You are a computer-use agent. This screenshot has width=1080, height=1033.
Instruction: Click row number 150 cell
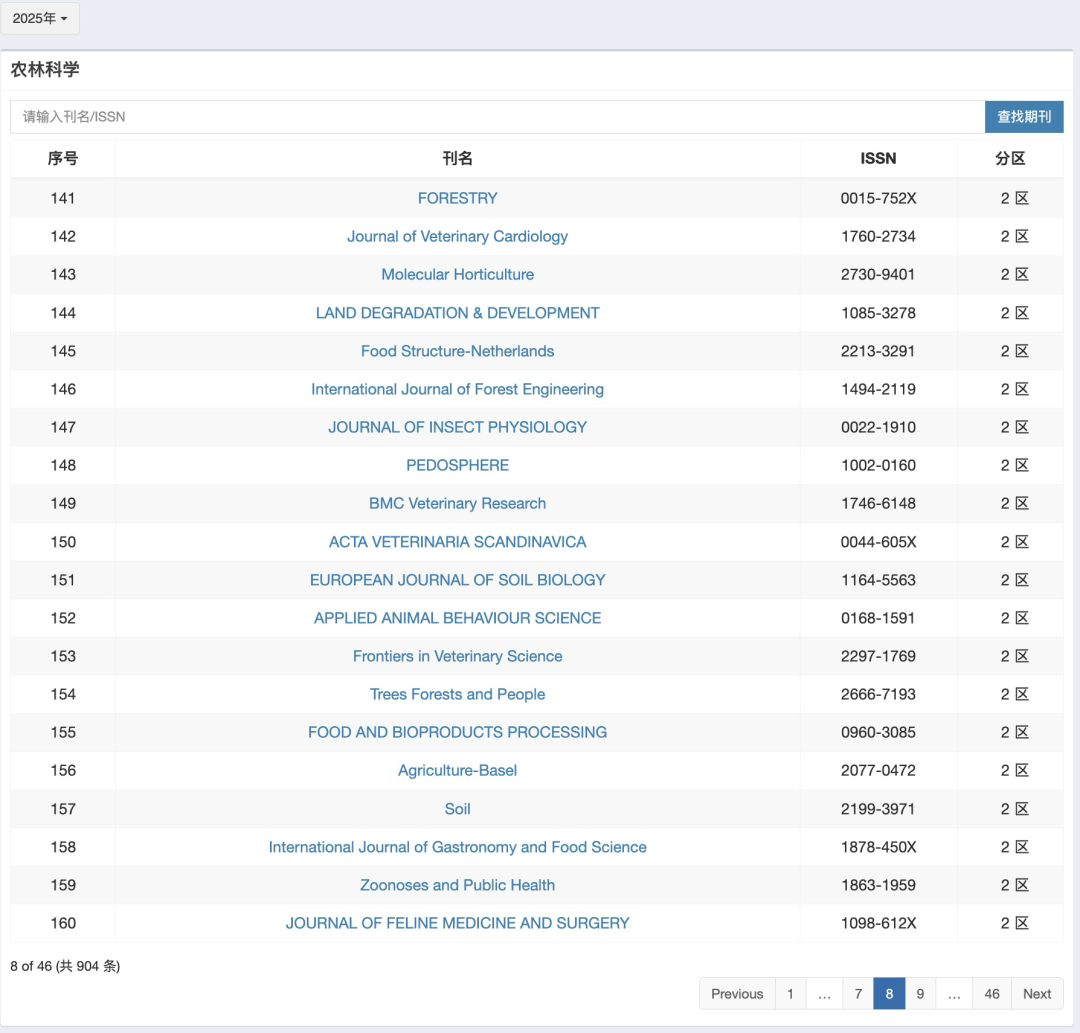(x=63, y=542)
